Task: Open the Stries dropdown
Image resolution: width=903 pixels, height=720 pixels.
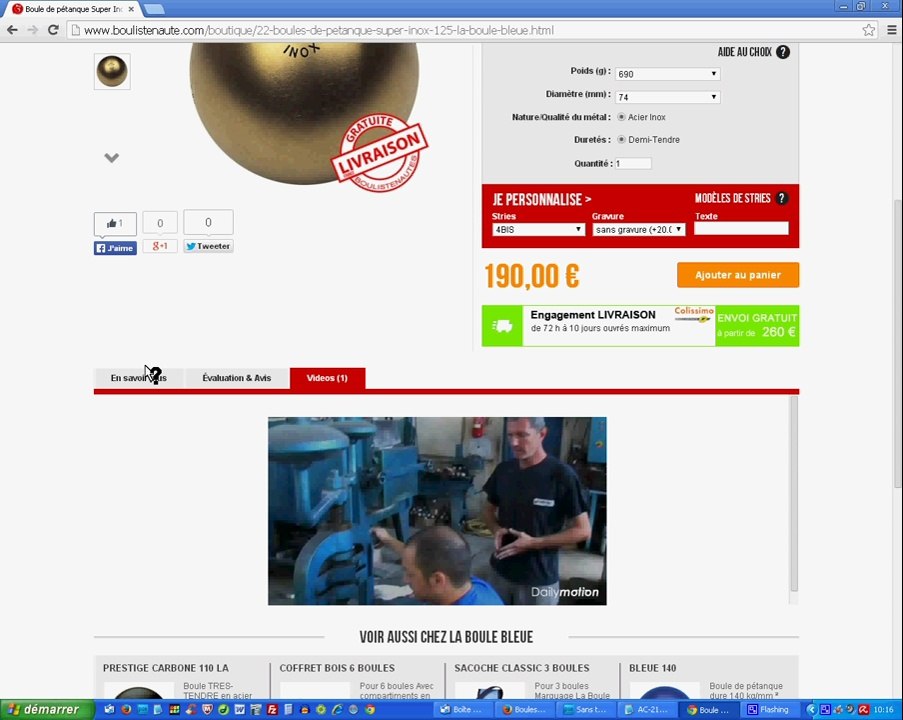Action: tap(538, 229)
